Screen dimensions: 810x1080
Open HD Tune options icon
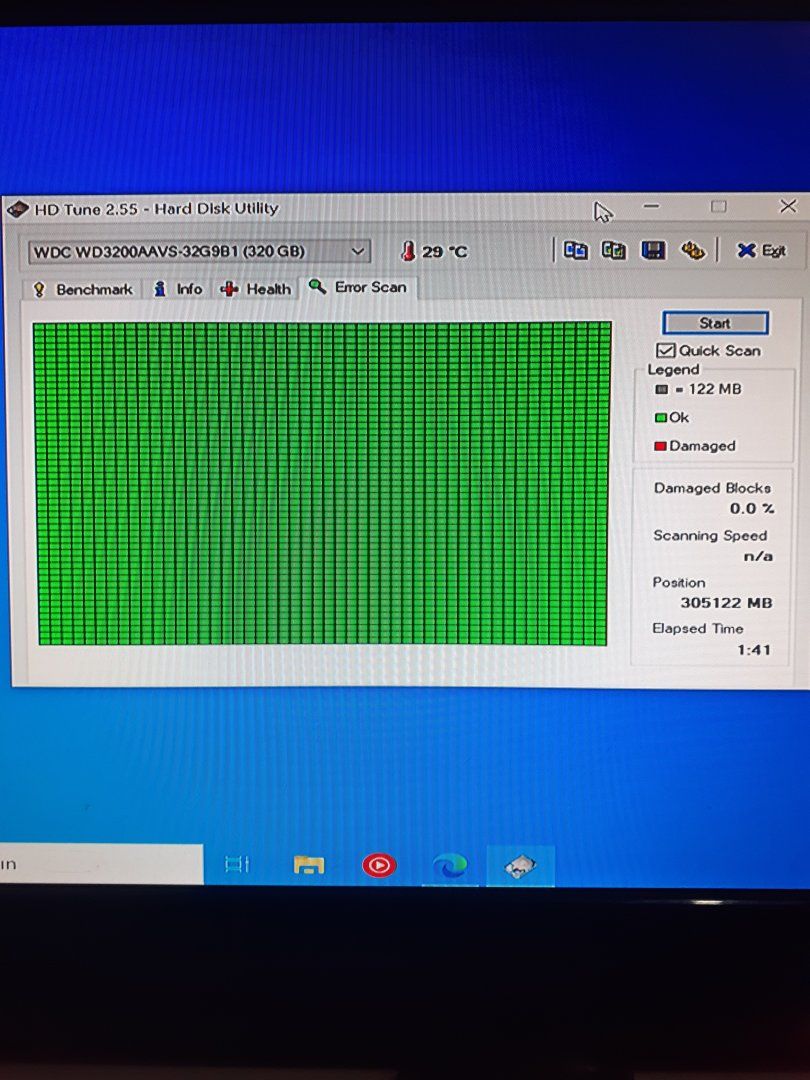tap(692, 250)
